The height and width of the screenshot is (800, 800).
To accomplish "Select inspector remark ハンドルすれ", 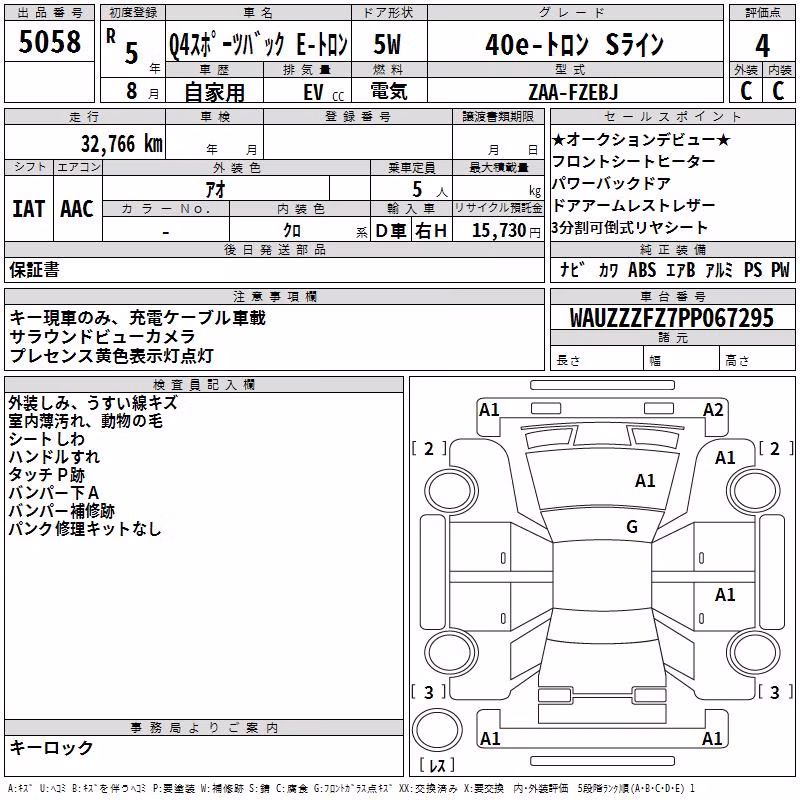I will pyautogui.click(x=54, y=456).
